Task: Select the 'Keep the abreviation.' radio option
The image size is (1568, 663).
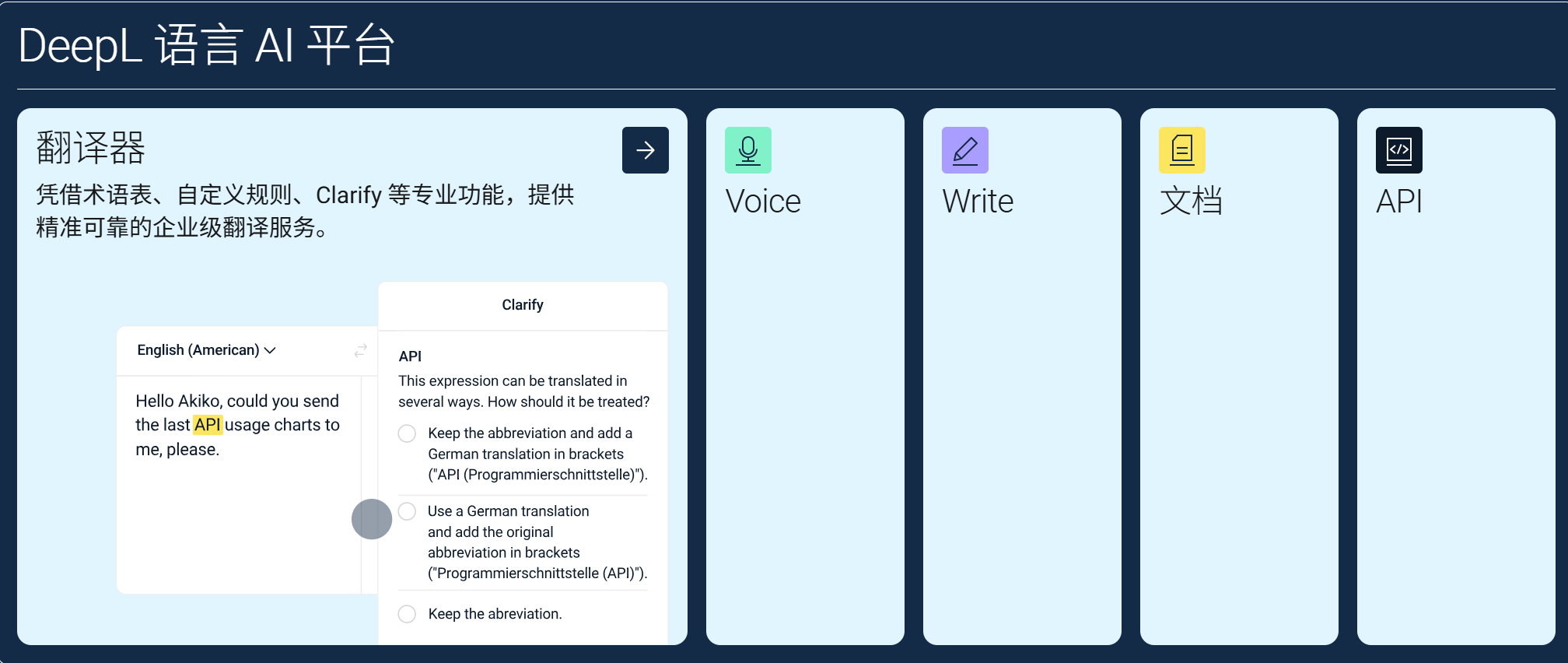Action: coord(407,614)
